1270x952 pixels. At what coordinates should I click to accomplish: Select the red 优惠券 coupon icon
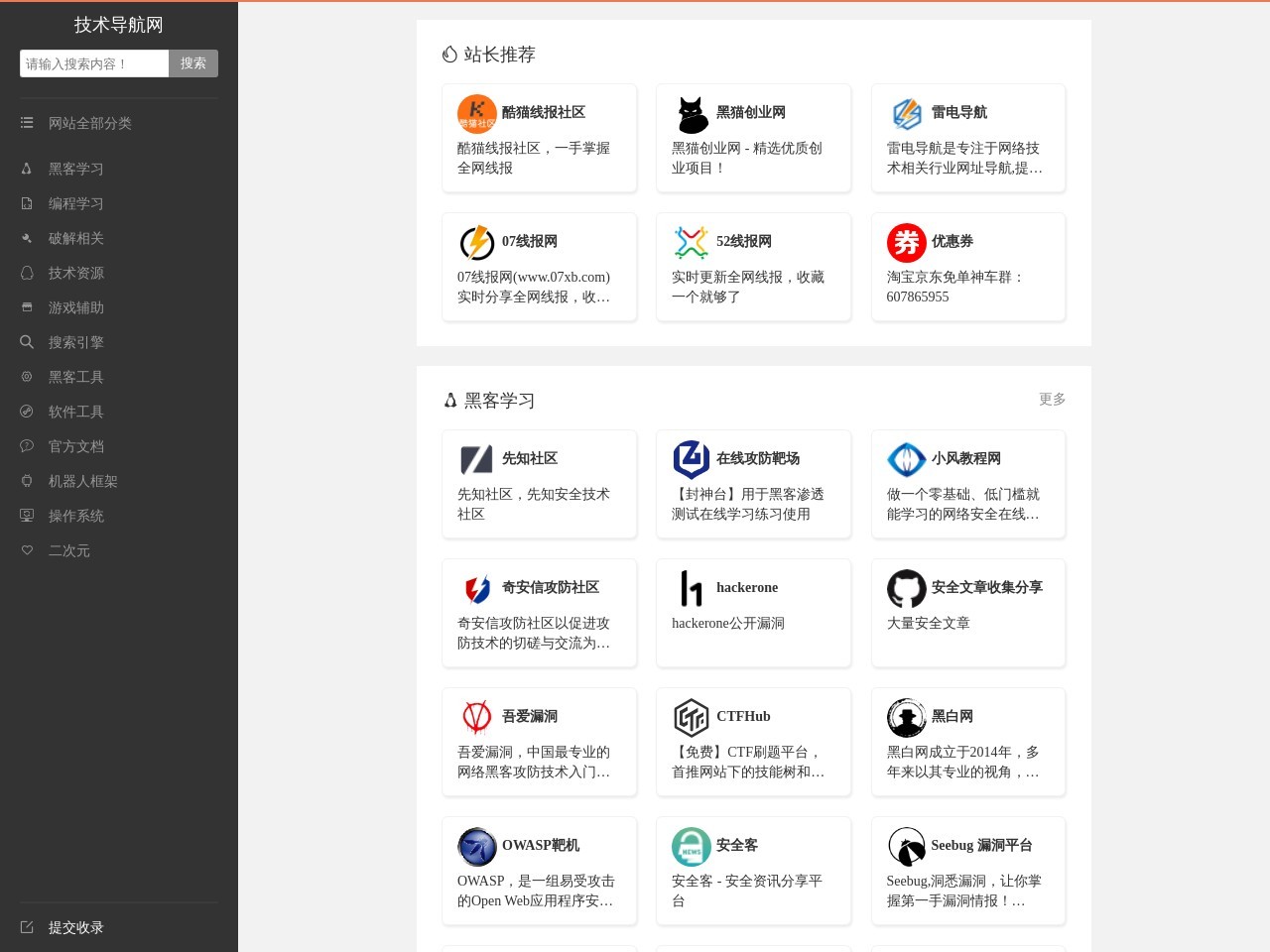coord(906,242)
